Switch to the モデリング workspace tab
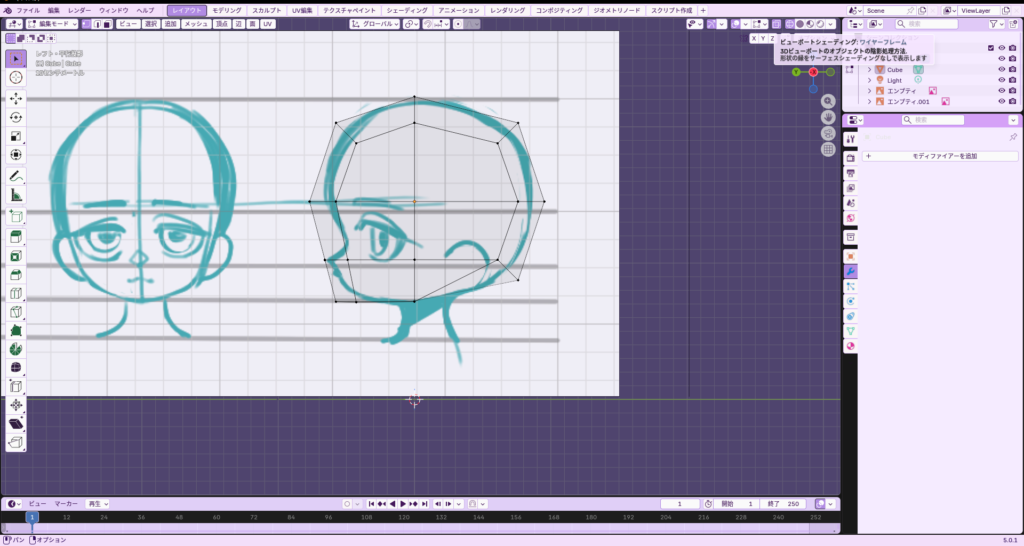 click(226, 9)
